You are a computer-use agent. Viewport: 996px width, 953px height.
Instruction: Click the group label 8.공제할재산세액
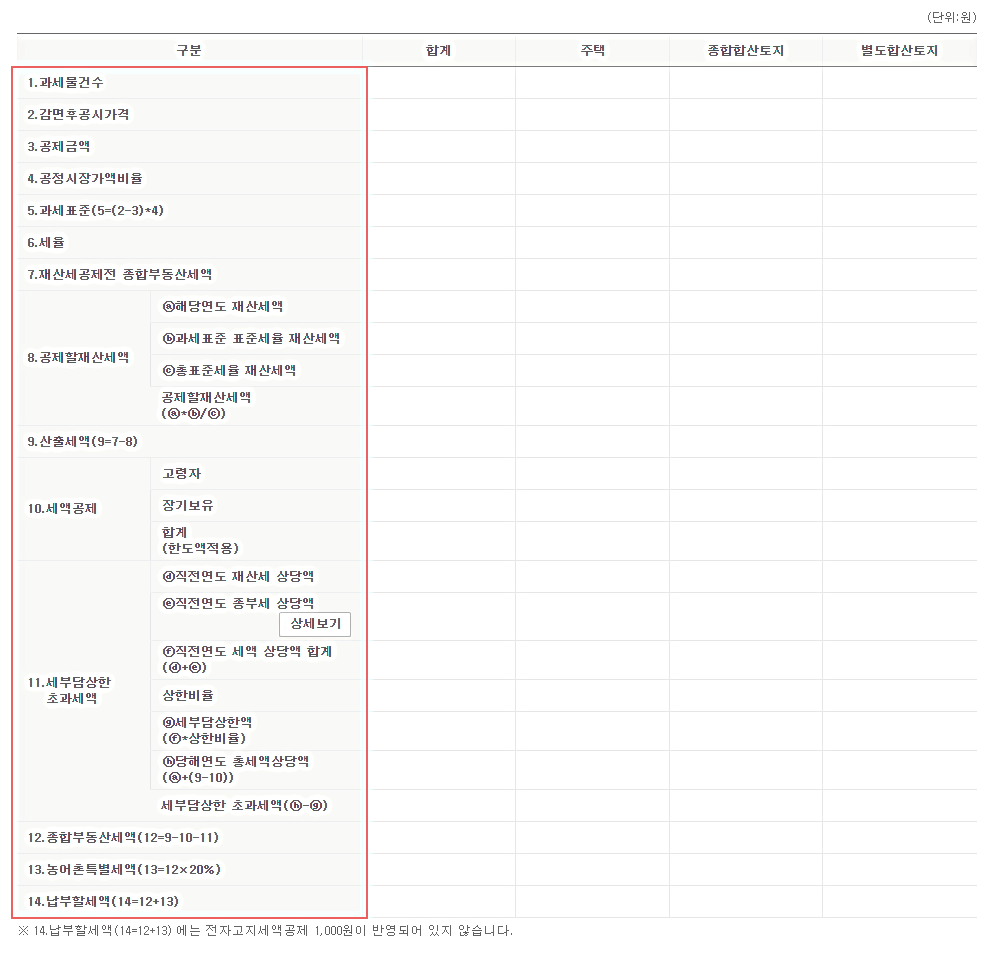click(78, 358)
